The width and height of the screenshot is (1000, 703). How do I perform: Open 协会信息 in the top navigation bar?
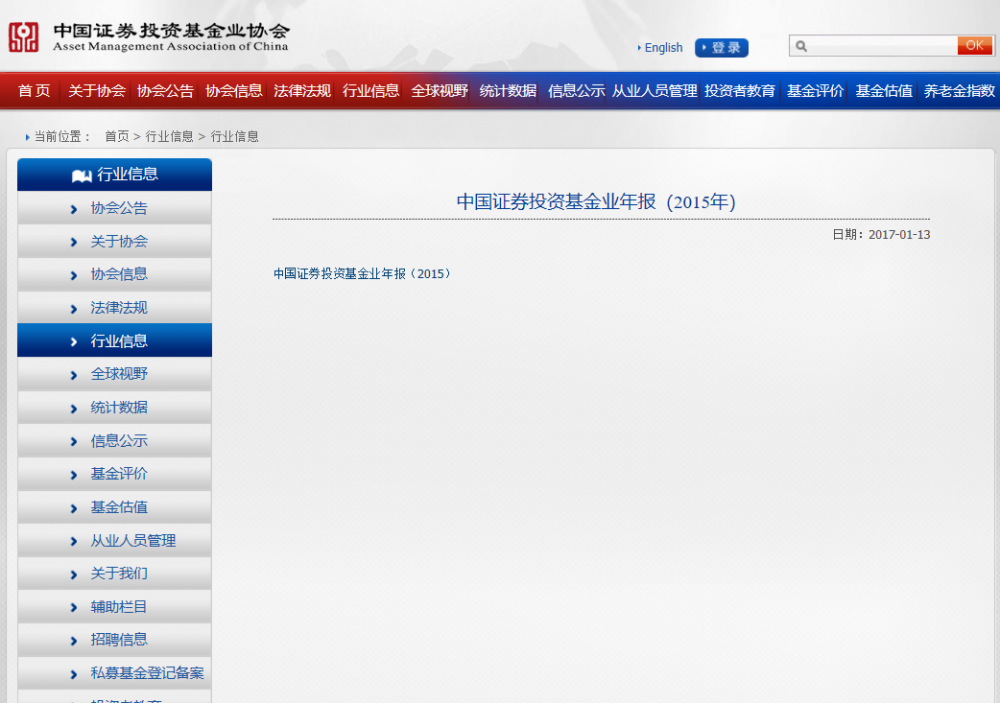pyautogui.click(x=234, y=91)
